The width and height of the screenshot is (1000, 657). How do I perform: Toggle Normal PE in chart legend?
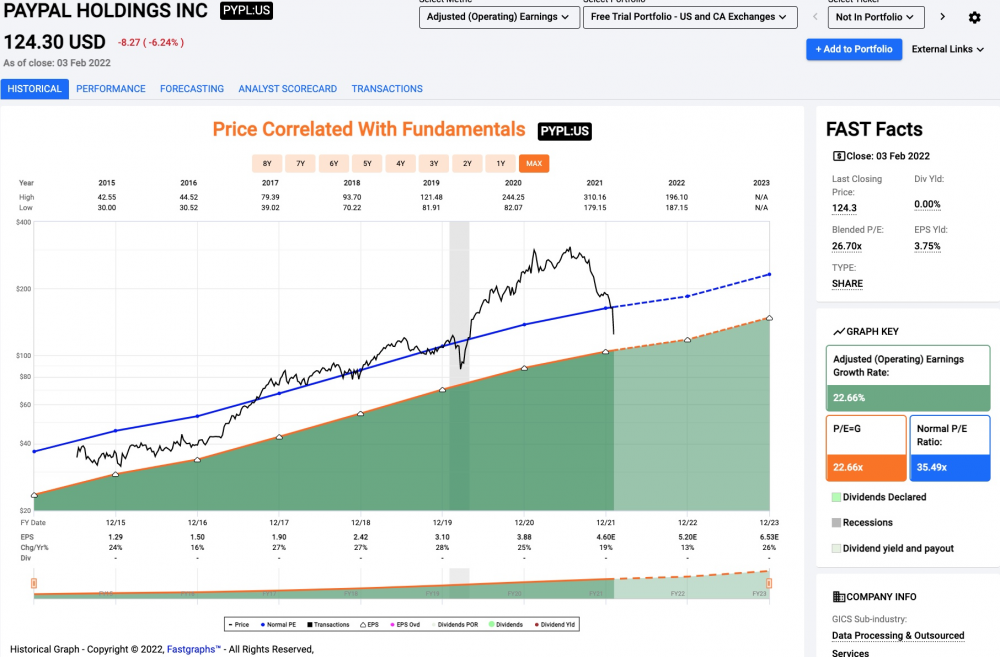point(278,624)
